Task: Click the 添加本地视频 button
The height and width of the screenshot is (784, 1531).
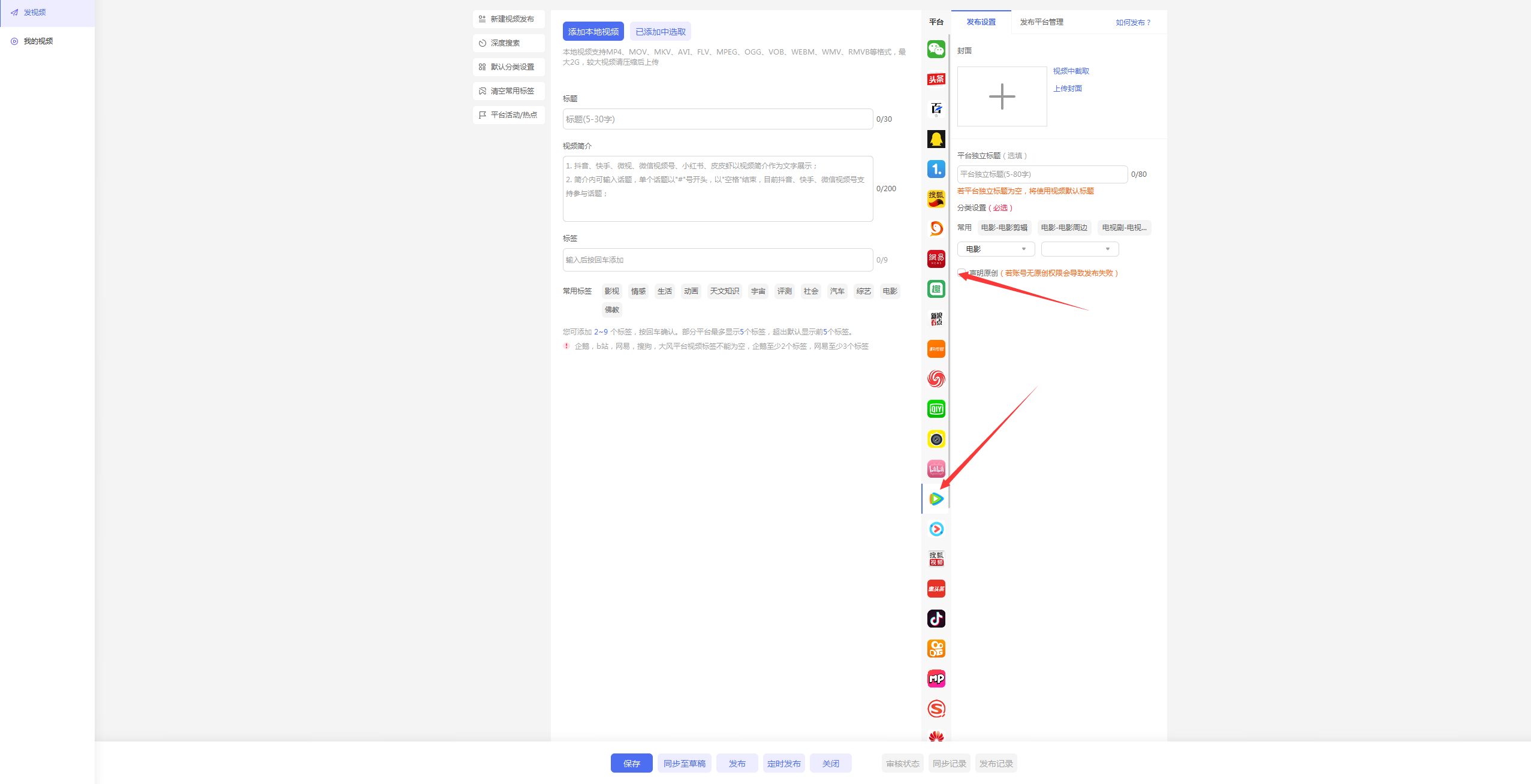Action: pos(593,32)
